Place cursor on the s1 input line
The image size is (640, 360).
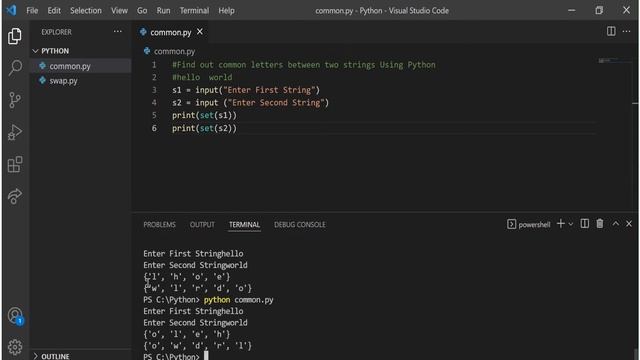pyautogui.click(x=246, y=90)
